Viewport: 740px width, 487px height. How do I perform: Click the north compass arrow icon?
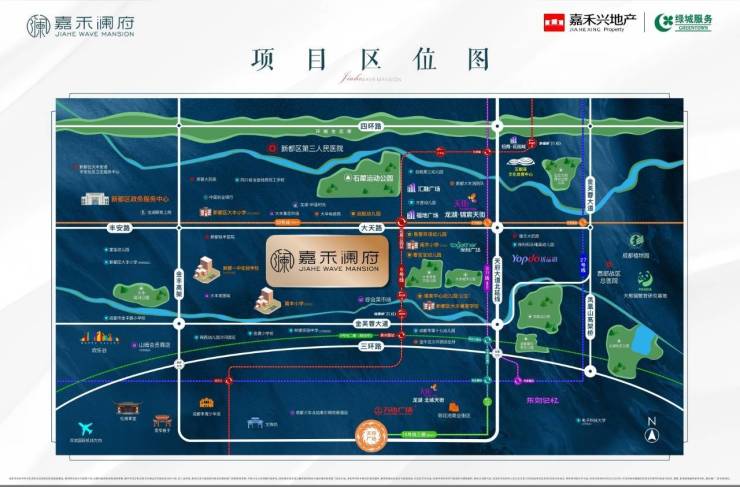point(652,430)
